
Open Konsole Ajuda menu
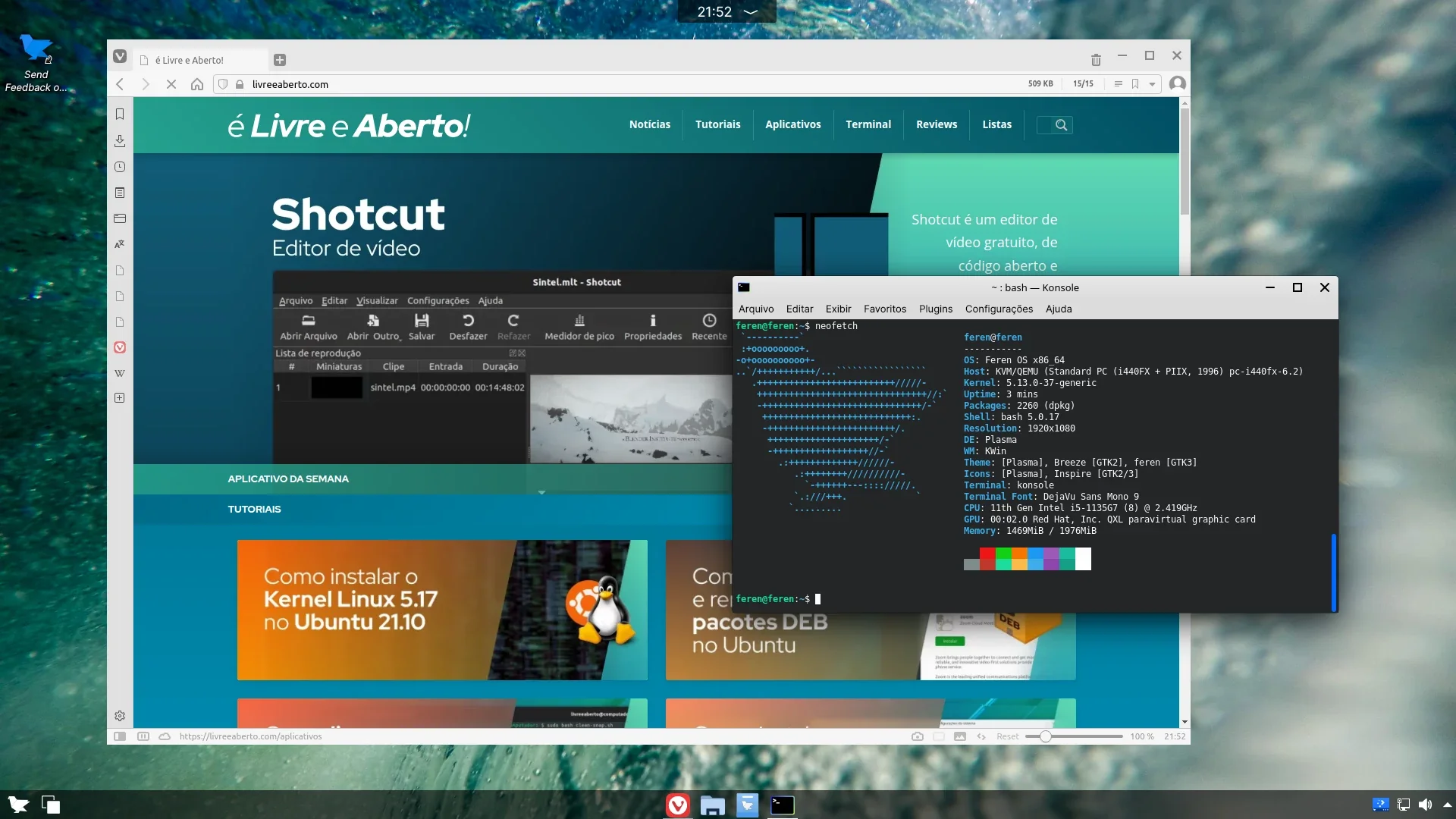point(1059,309)
